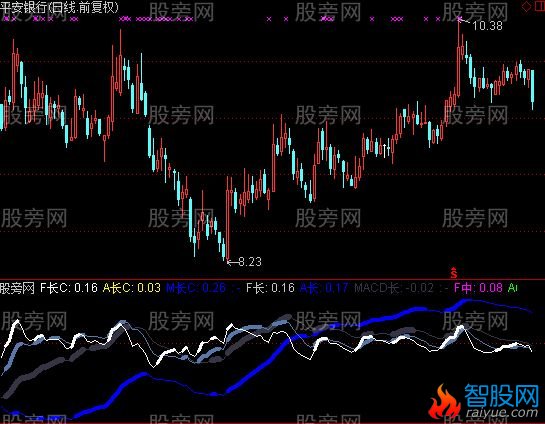Image resolution: width=545 pixels, height=424 pixels.
Task: Click the magenta F中: 0.08 indicator value
Action: pos(478,288)
